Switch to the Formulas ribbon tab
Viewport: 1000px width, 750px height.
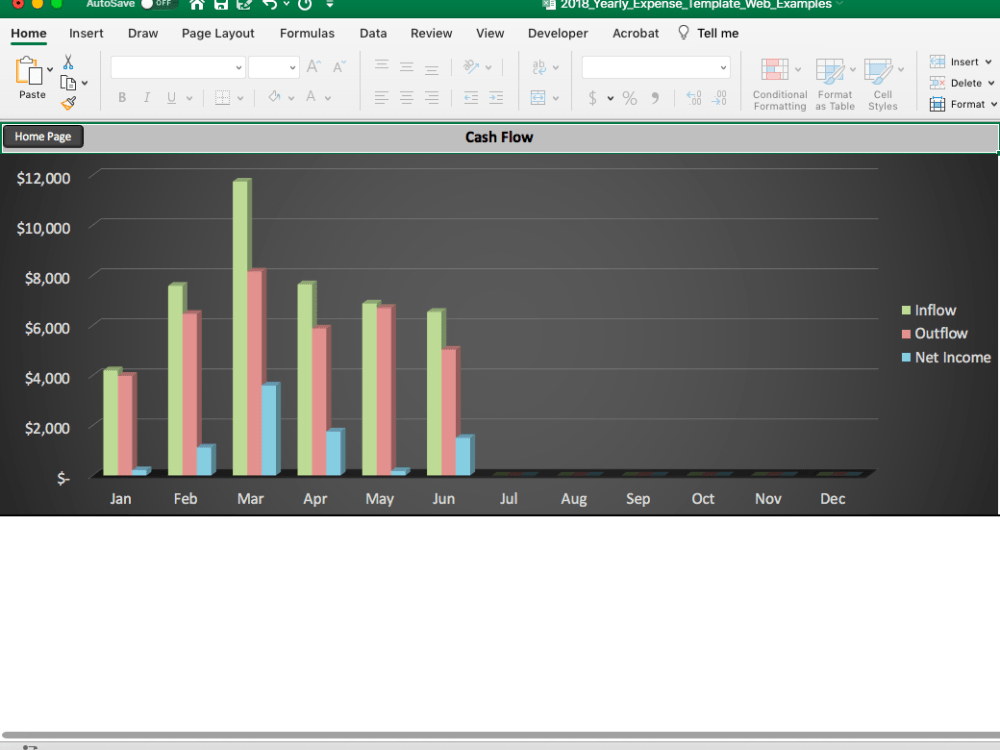coord(307,33)
